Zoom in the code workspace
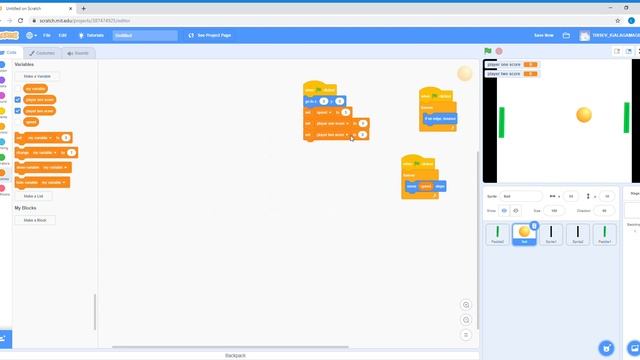Image resolution: width=640 pixels, height=360 pixels. click(x=466, y=305)
